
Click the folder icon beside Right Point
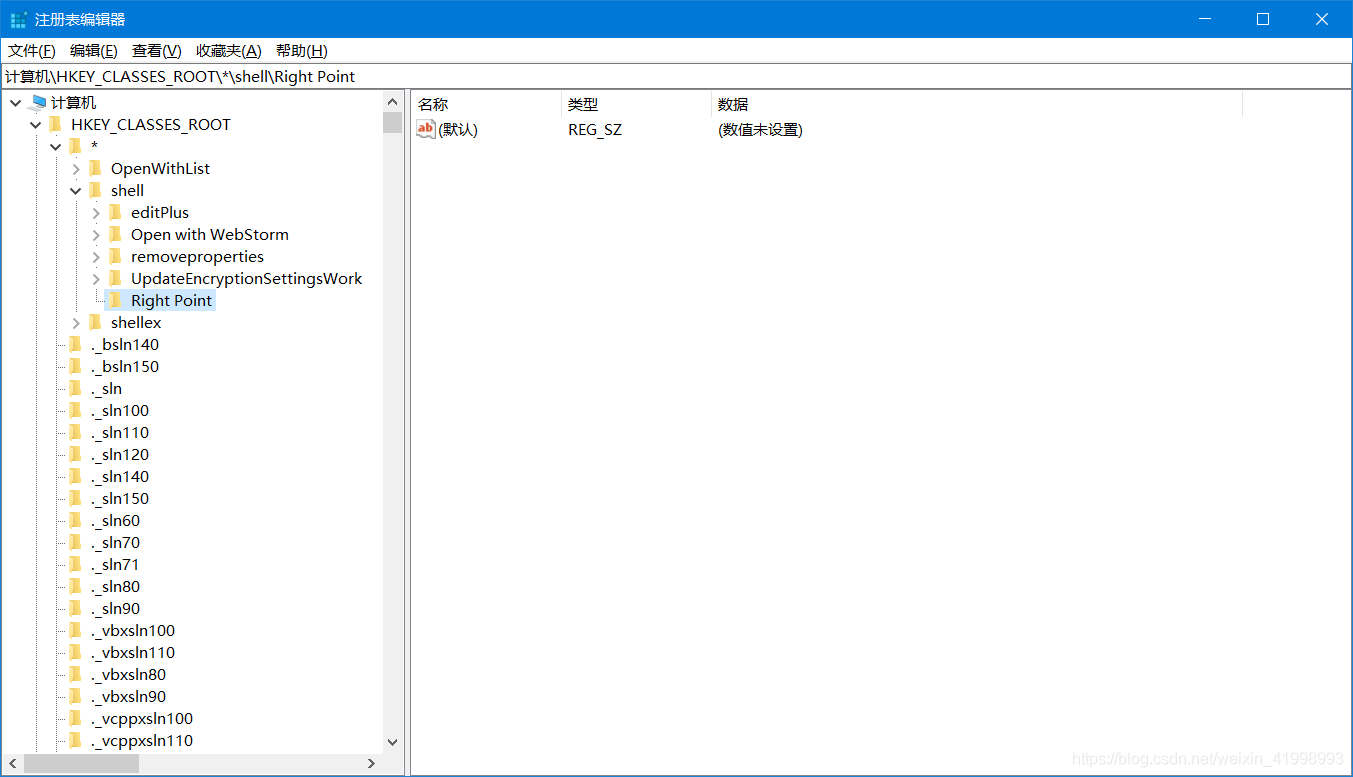[x=115, y=300]
